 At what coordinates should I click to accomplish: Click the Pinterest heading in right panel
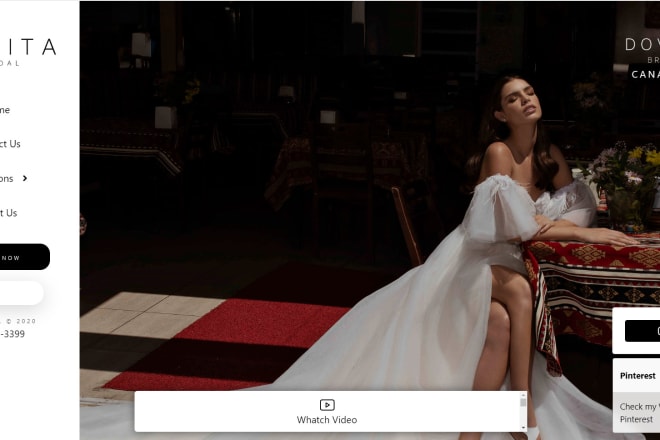(x=637, y=376)
